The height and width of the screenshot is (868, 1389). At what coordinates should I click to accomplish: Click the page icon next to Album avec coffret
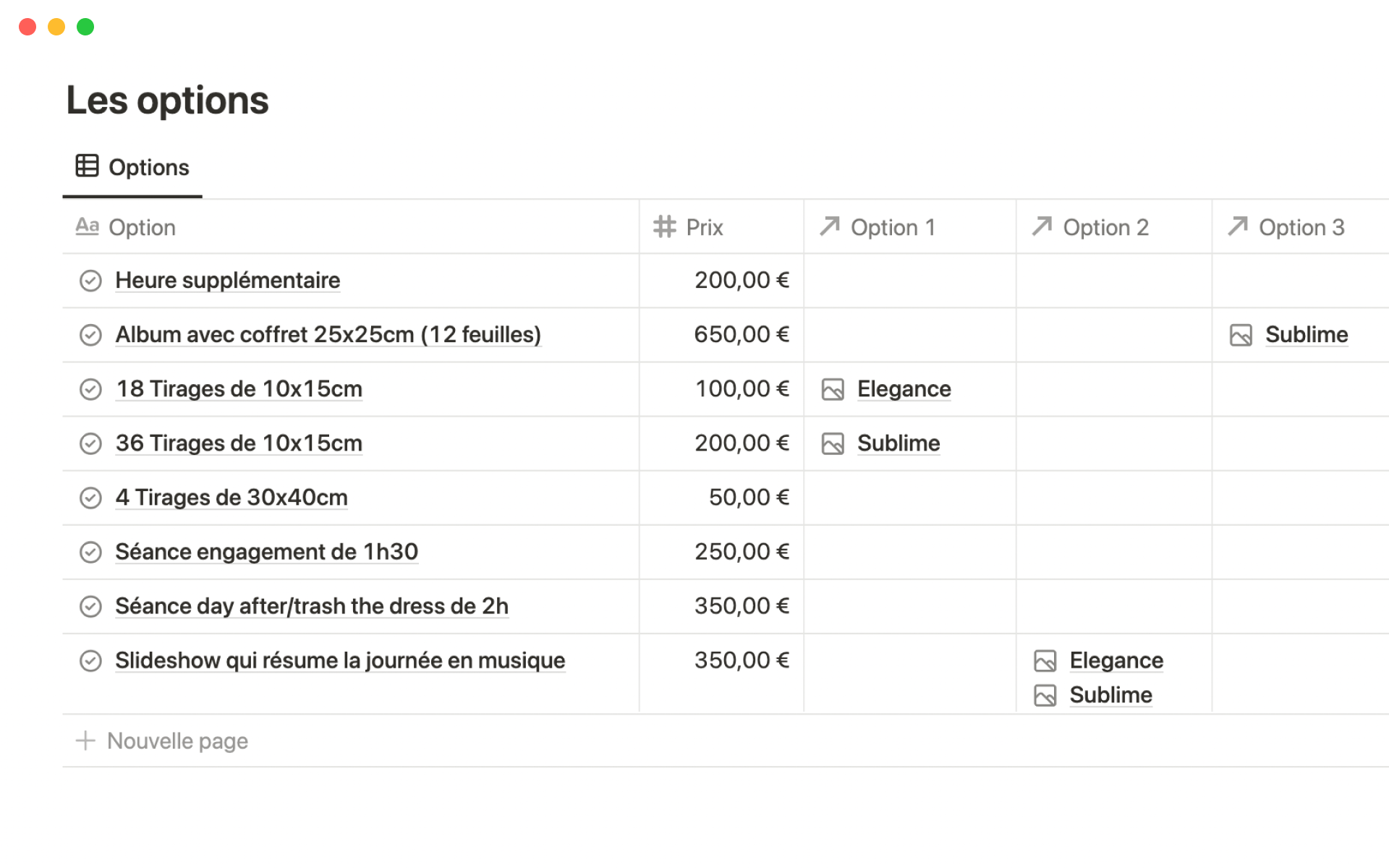tap(90, 335)
